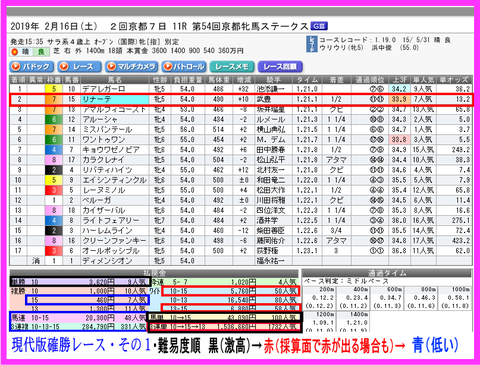This screenshot has width=480, height=365.
Task: Open the パドック video button
Action: pos(31,67)
